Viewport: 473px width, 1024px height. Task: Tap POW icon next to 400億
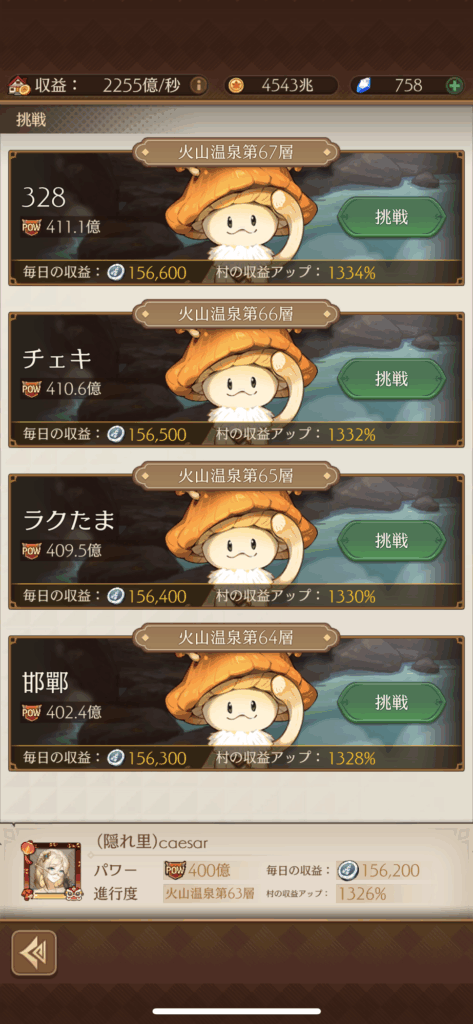(174, 870)
